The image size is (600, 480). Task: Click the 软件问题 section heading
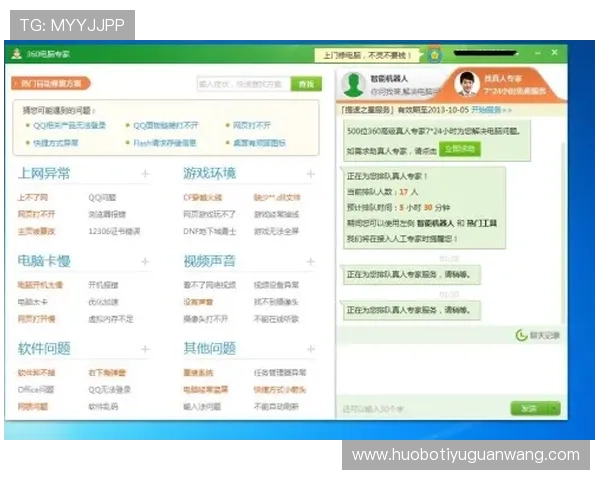point(44,349)
